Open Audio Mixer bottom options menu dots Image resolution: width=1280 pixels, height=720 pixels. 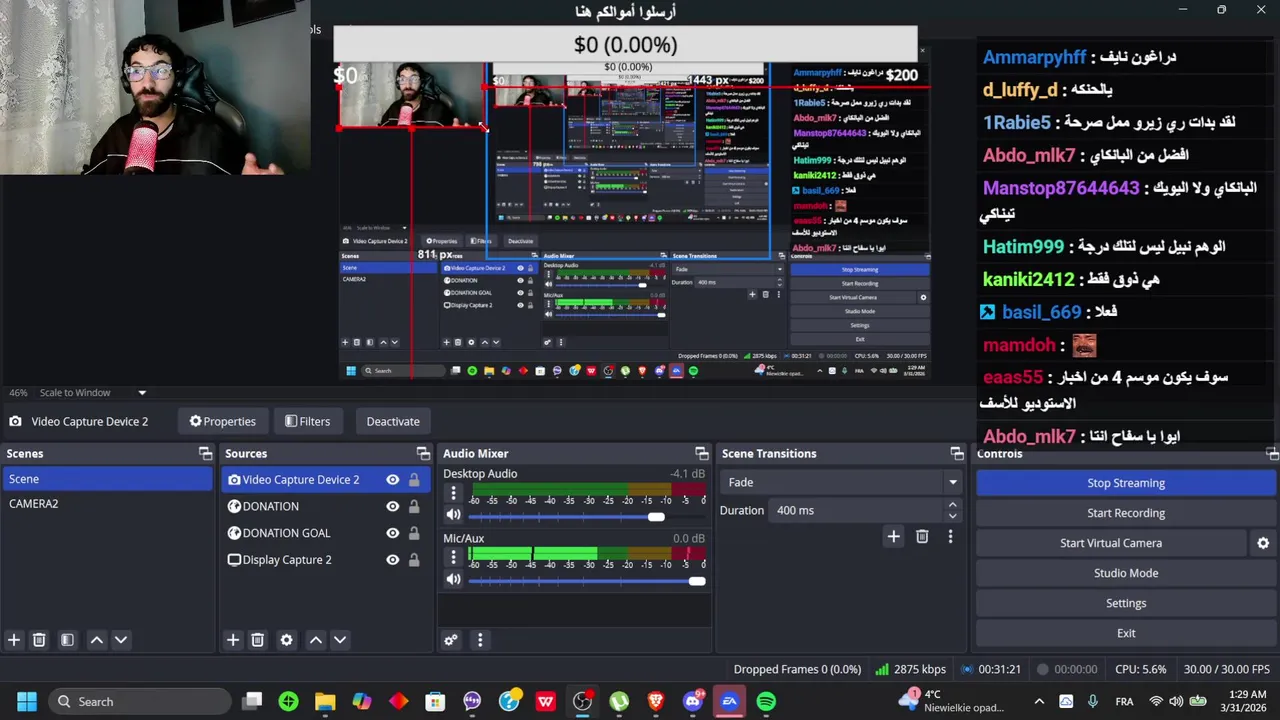point(480,640)
